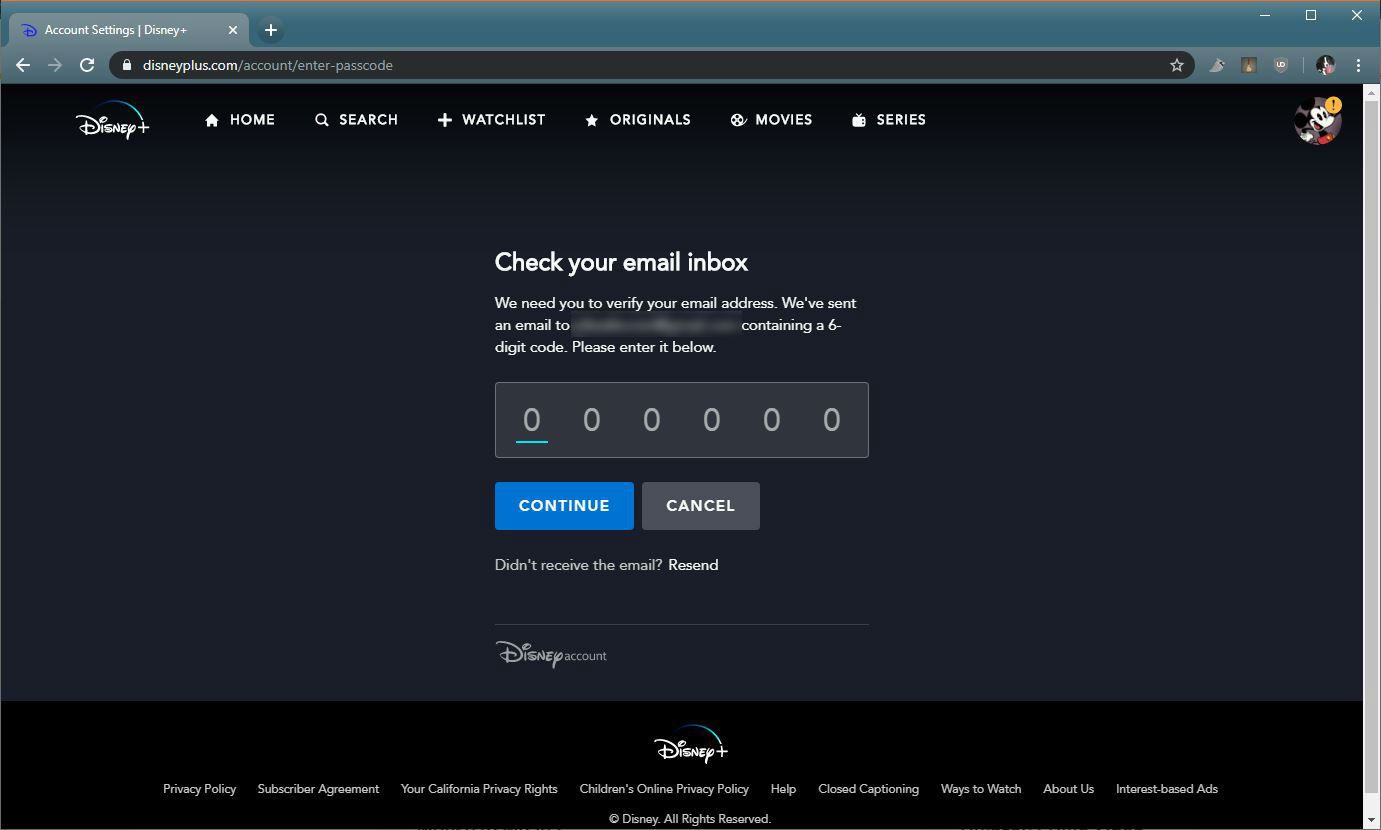
Task: Click the uBlock shield extension icon
Action: (x=1281, y=65)
